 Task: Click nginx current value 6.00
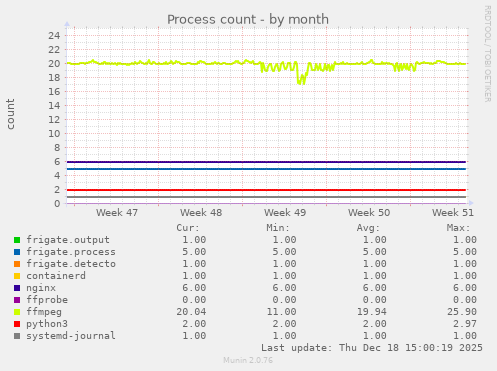[194, 288]
